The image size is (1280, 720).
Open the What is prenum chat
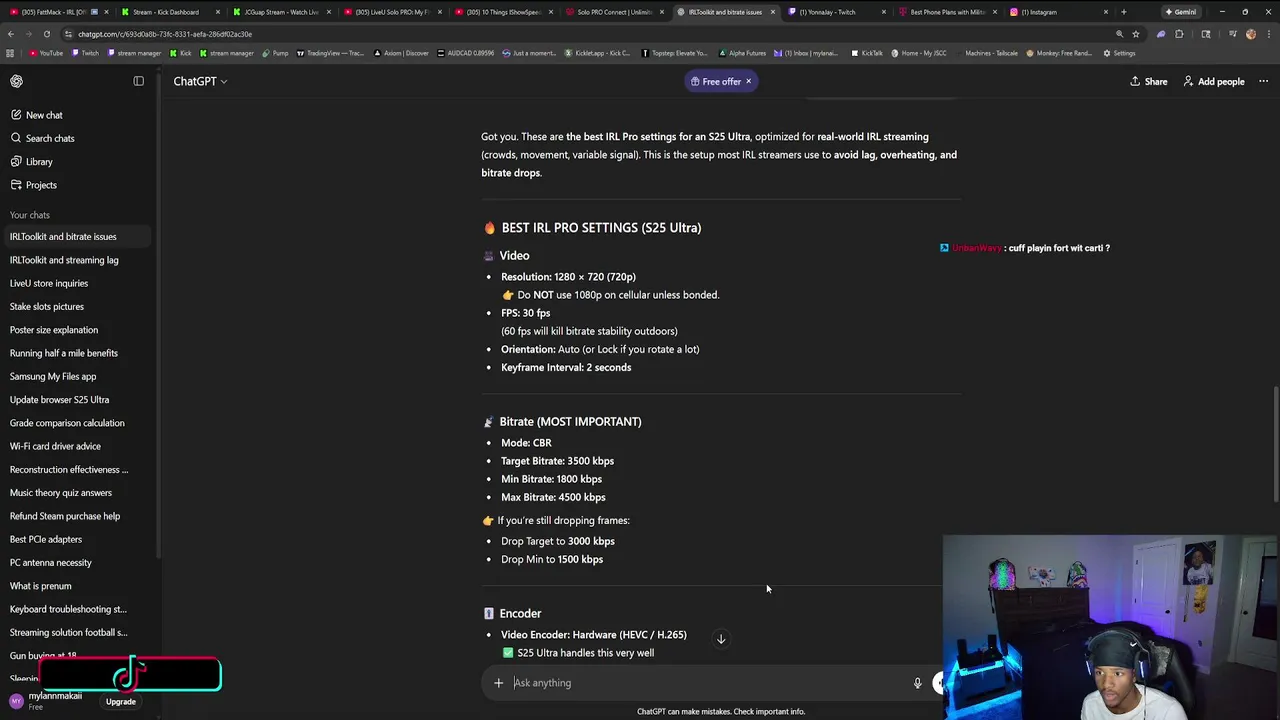pyautogui.click(x=78, y=586)
